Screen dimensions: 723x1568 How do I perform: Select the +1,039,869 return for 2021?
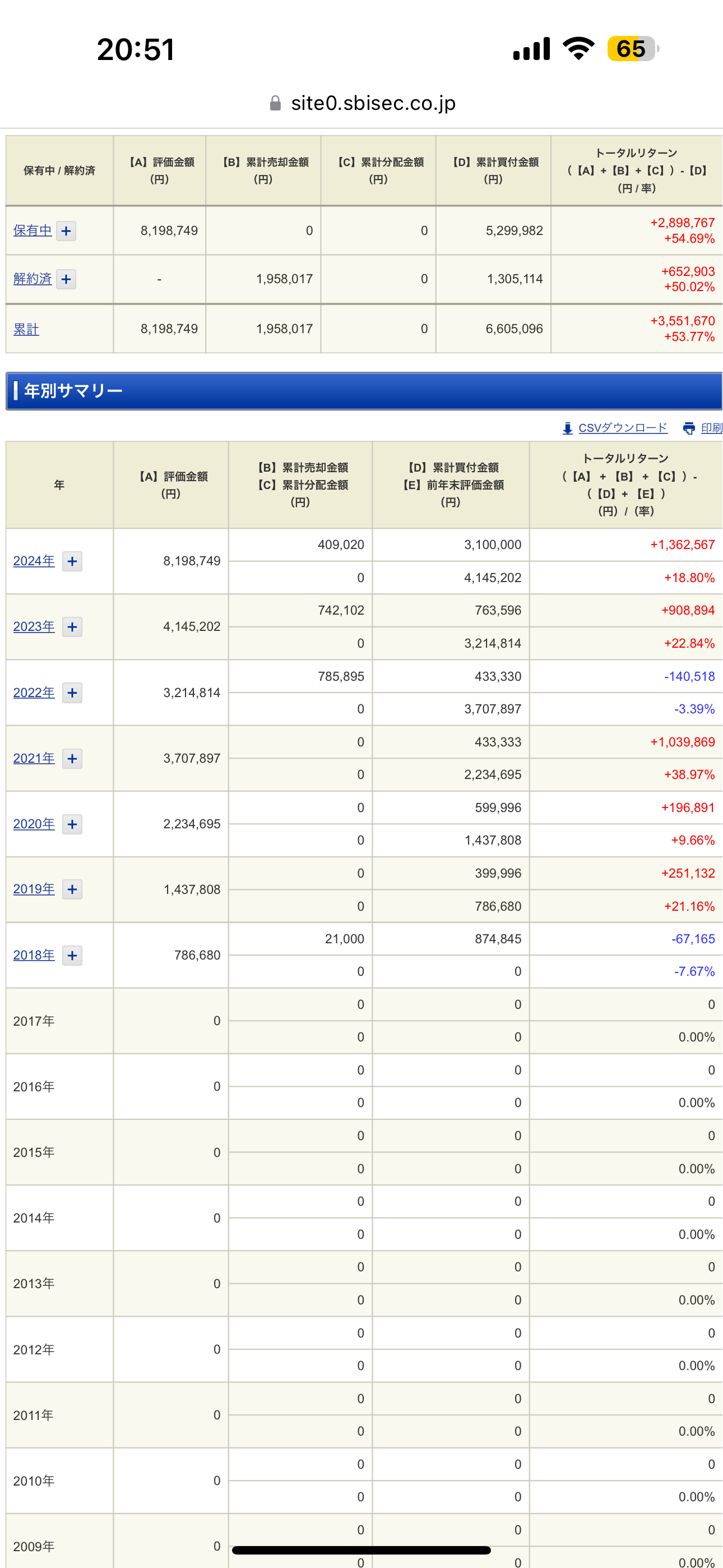682,742
